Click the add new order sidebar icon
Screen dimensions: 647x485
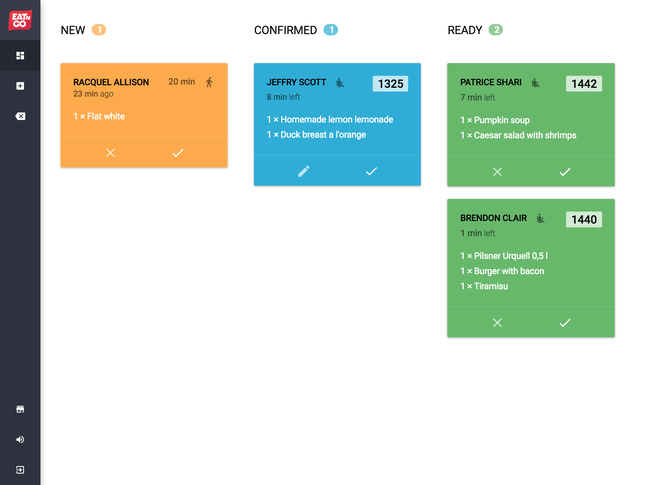pos(20,86)
